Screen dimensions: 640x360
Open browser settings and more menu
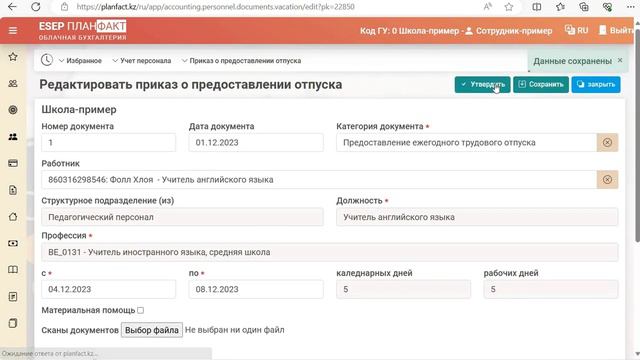(631, 7)
